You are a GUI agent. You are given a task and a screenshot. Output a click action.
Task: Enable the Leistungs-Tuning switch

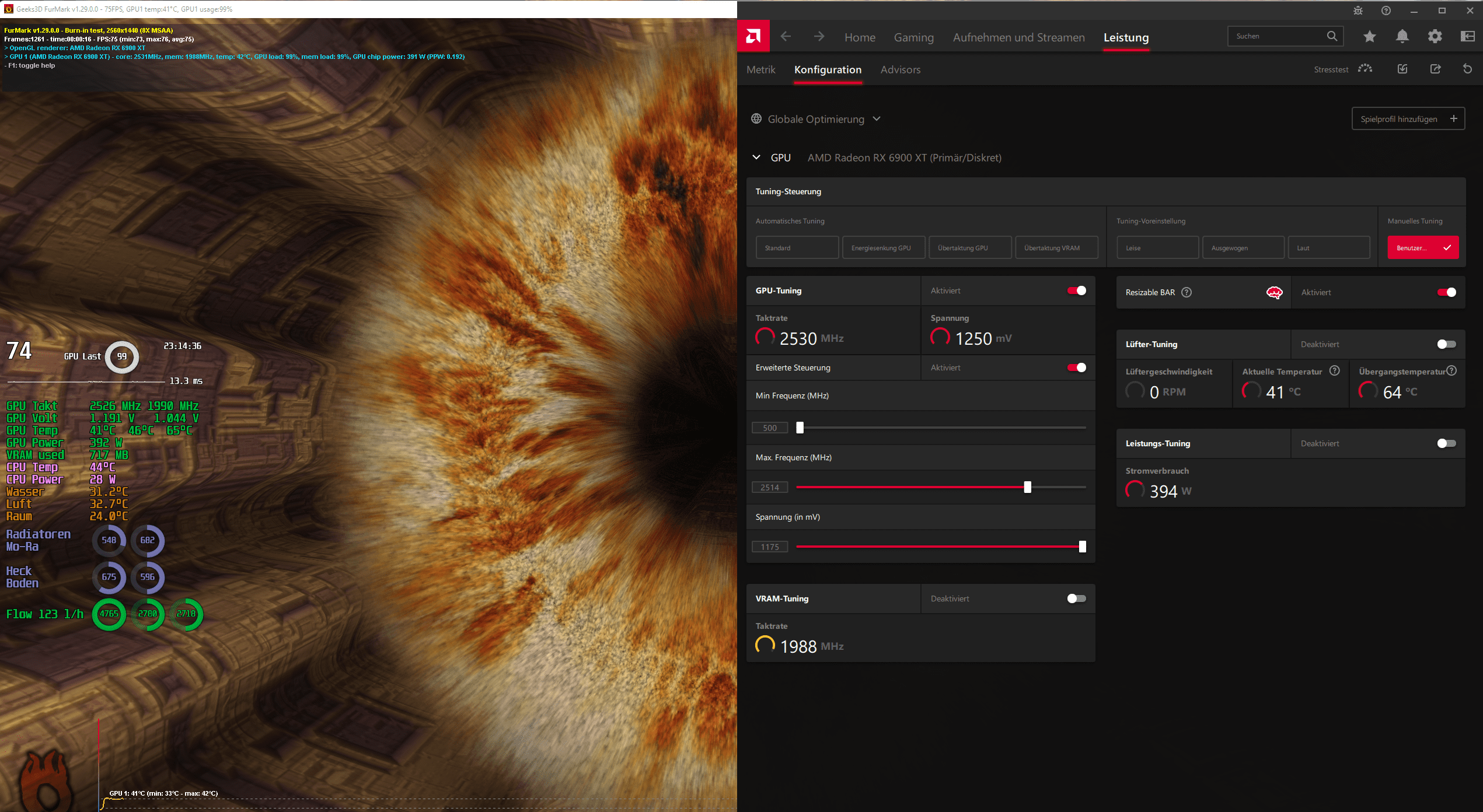1447,443
